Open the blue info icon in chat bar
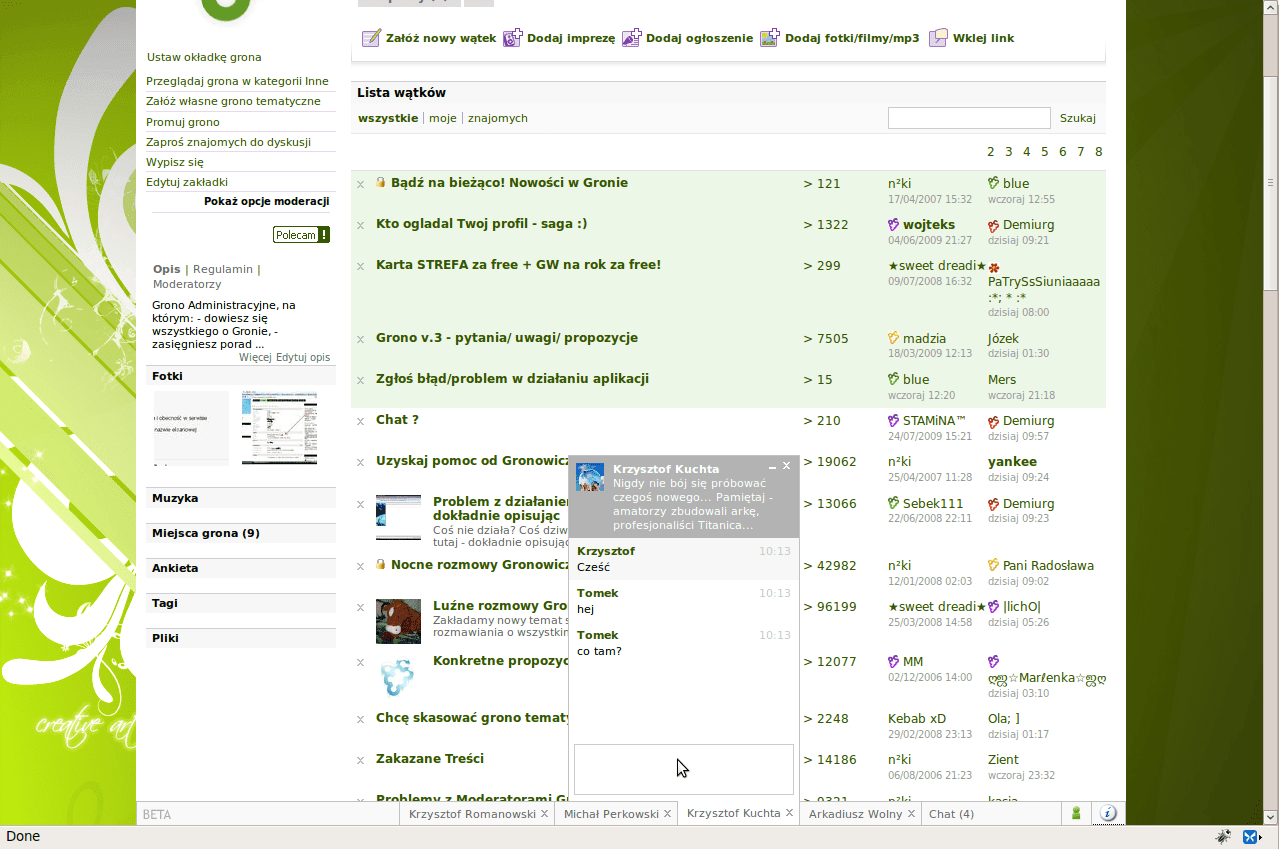 (x=1108, y=814)
